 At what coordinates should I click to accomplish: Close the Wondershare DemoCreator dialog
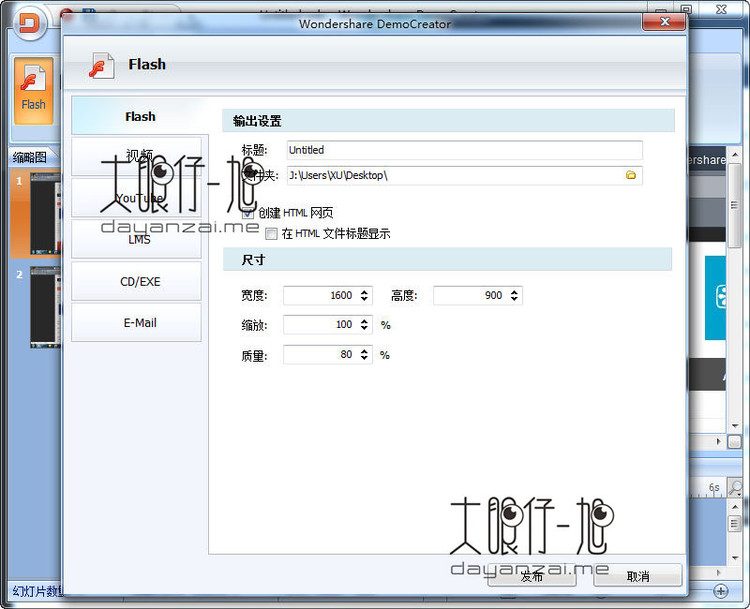[x=664, y=22]
